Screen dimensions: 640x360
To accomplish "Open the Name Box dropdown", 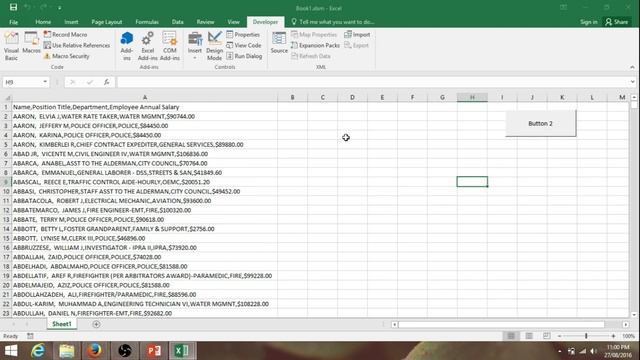I will coord(45,82).
